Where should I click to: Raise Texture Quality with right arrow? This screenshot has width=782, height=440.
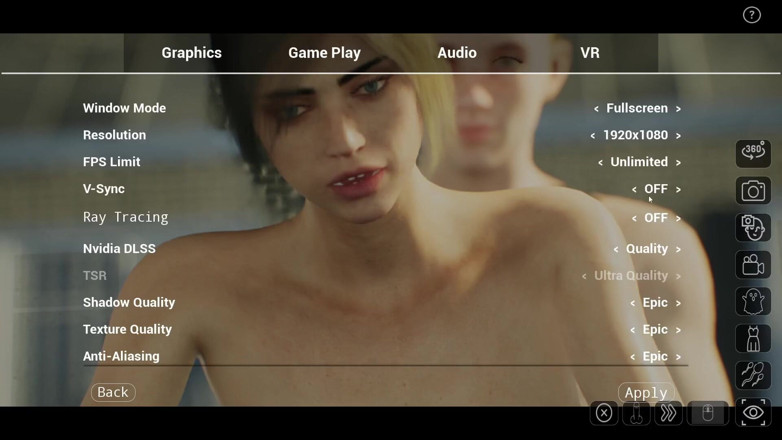[x=678, y=330]
